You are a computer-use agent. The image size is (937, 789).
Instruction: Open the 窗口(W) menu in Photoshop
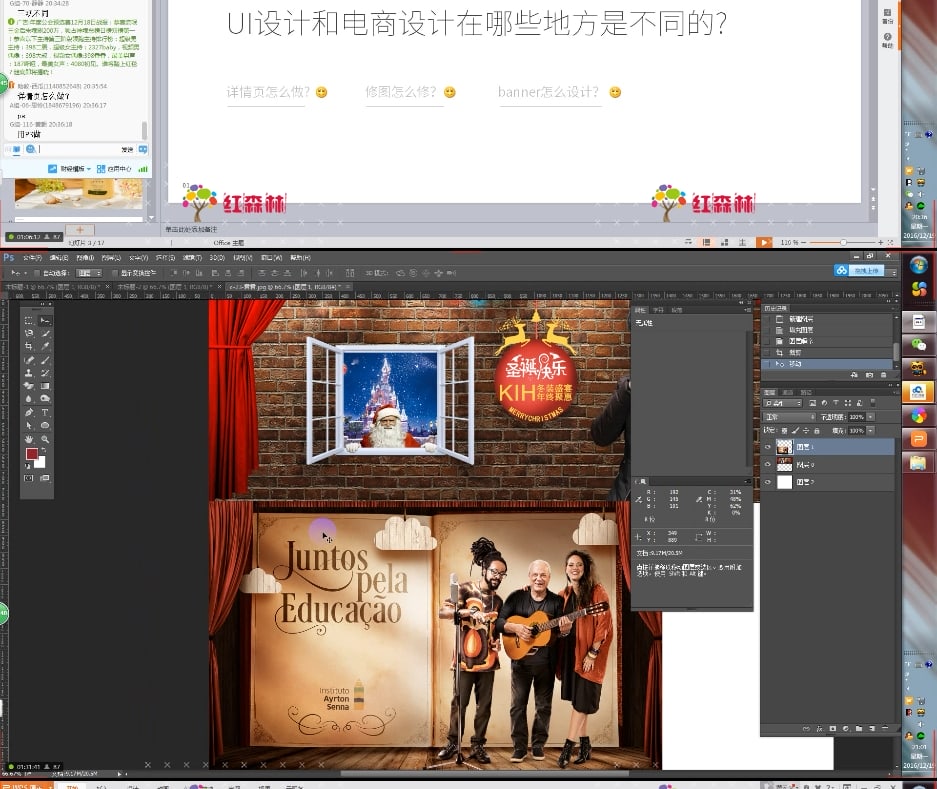click(271, 258)
